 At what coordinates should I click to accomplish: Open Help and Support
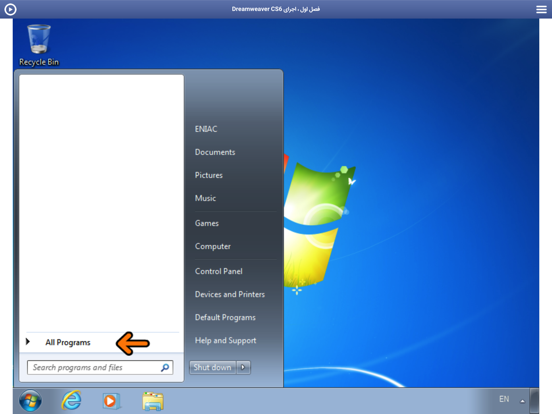(x=225, y=340)
